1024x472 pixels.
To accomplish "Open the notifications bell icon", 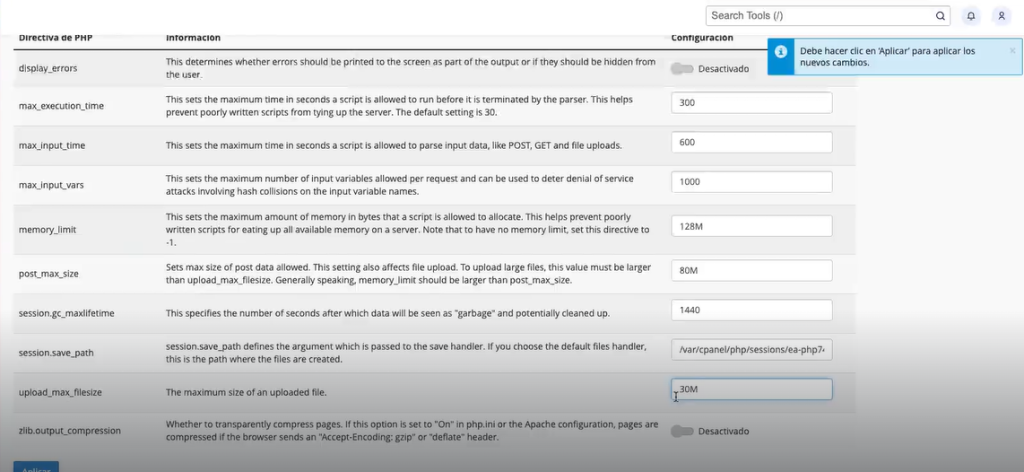I will click(971, 16).
